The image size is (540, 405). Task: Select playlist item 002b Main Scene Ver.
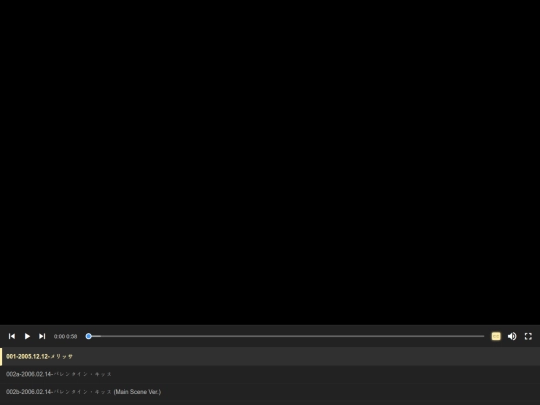click(x=270, y=392)
